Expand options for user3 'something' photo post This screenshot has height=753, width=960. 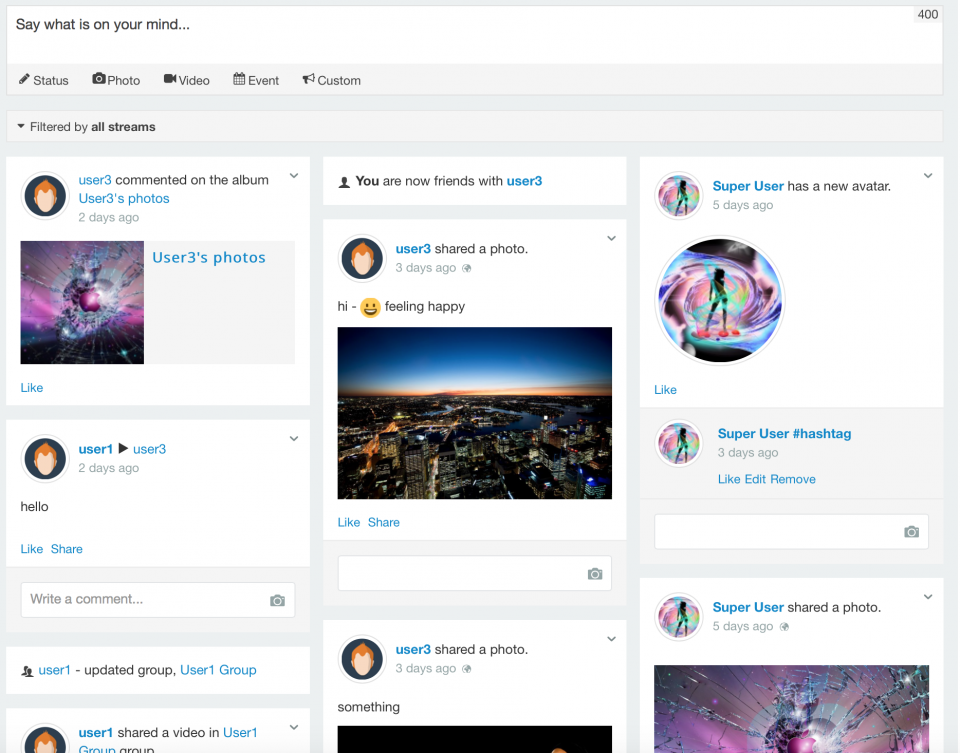tap(611, 639)
